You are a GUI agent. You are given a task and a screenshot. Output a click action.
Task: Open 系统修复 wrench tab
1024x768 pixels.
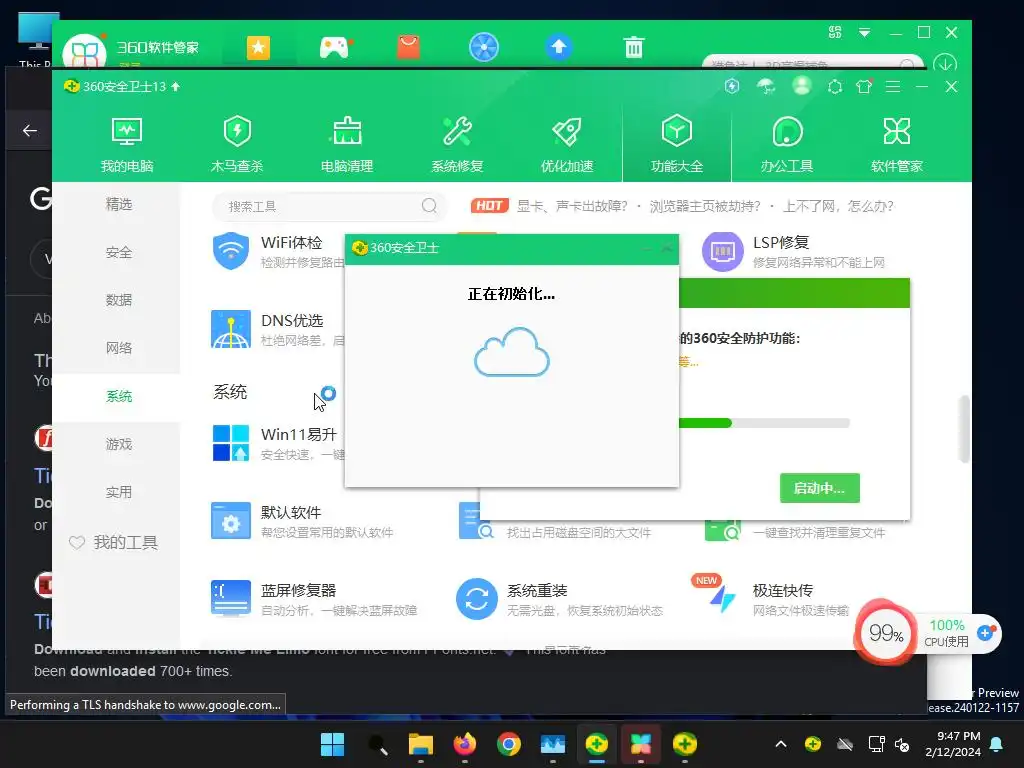click(457, 145)
